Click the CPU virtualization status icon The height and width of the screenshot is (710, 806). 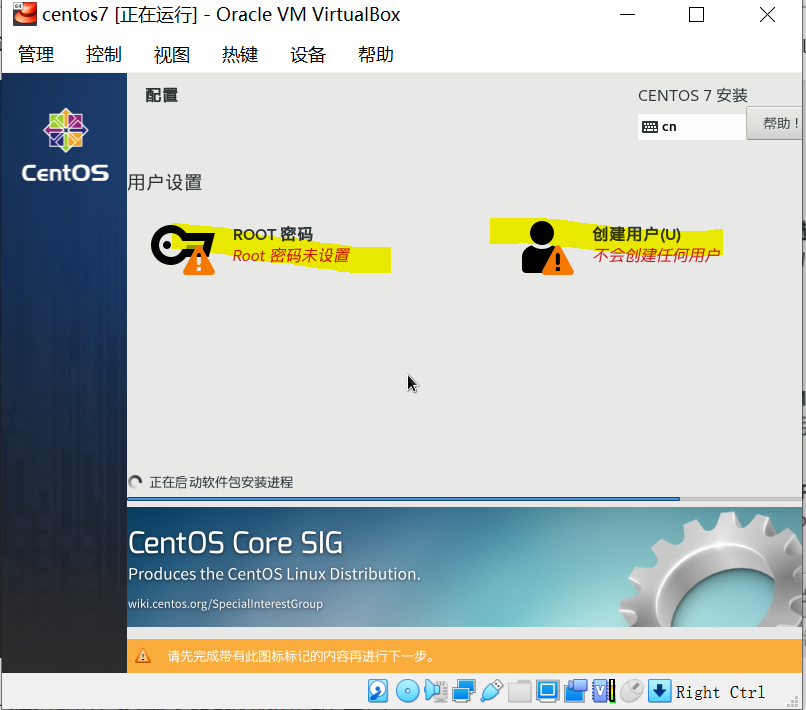pos(603,691)
